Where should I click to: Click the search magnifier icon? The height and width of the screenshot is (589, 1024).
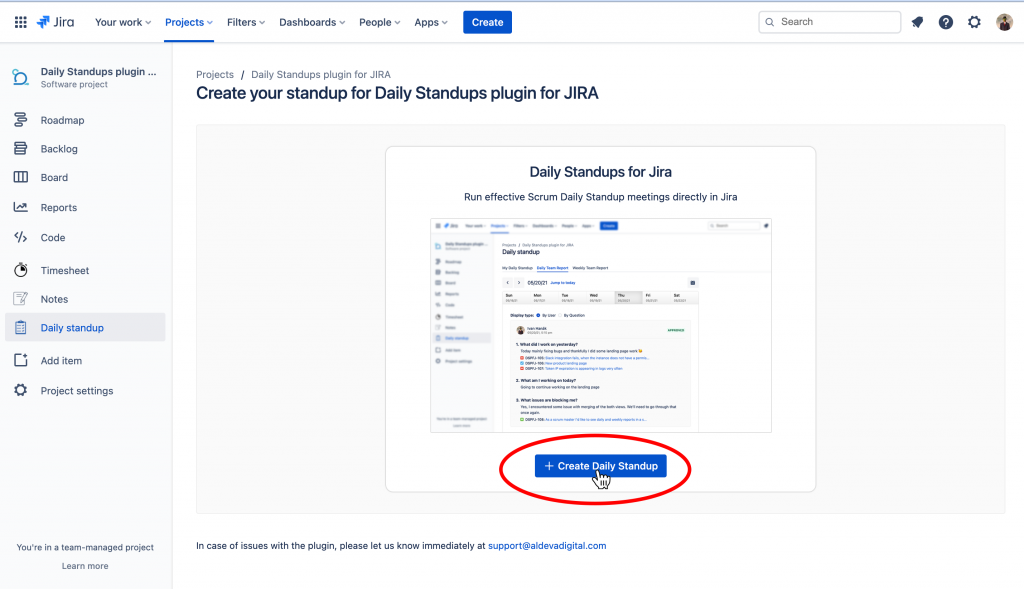770,22
